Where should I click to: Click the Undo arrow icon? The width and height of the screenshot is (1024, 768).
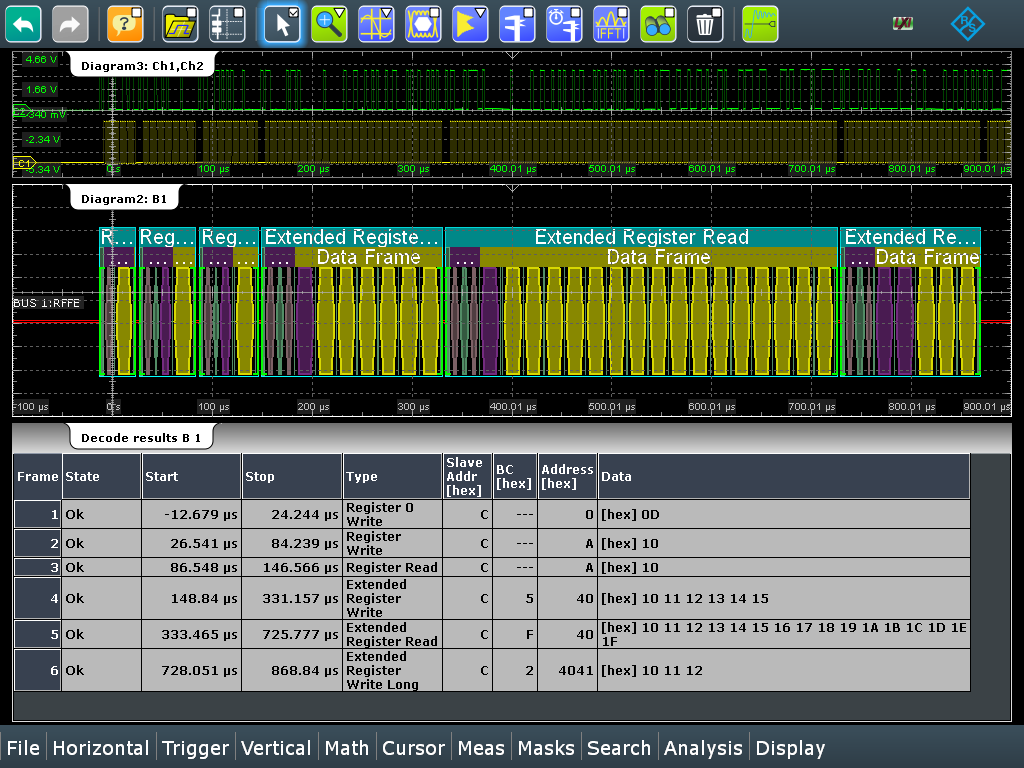click(23, 24)
